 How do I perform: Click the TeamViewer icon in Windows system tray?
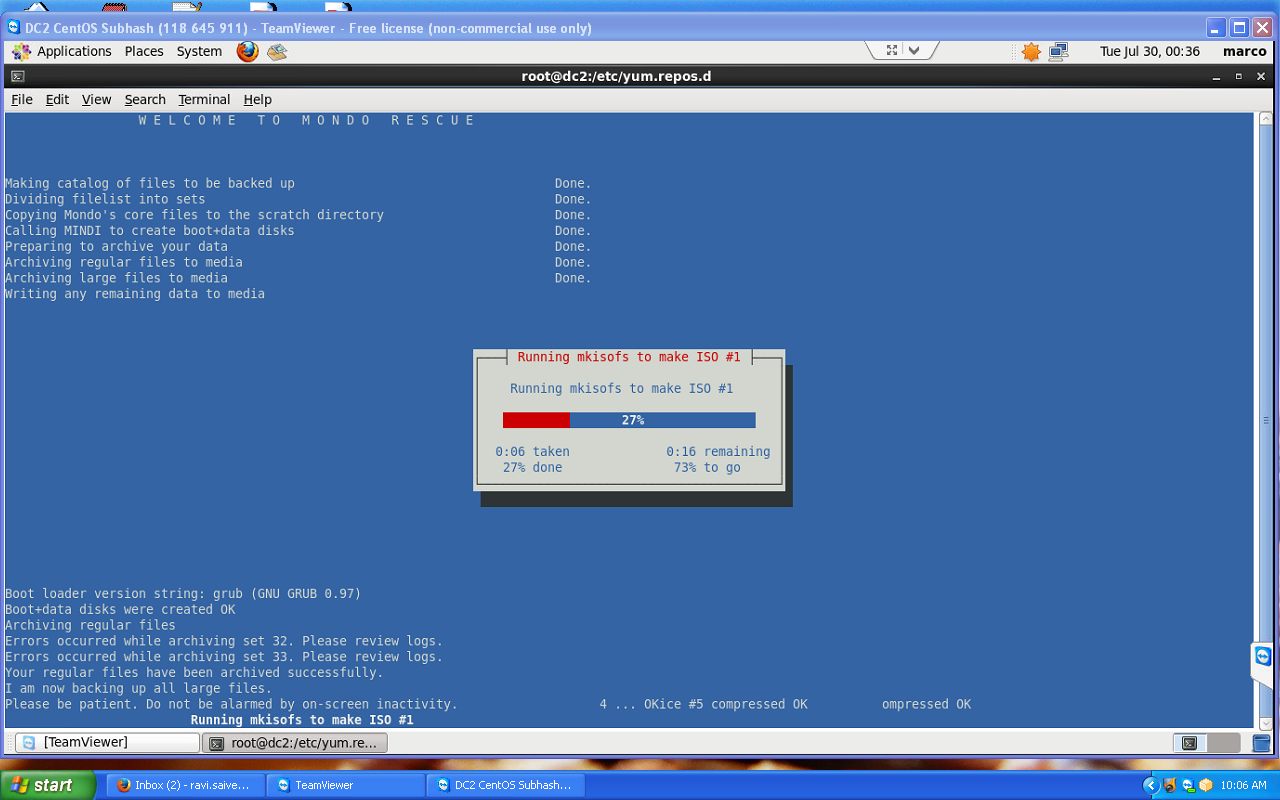click(x=1187, y=785)
